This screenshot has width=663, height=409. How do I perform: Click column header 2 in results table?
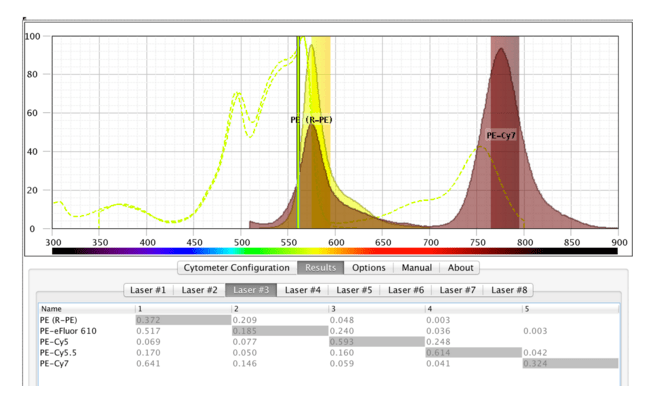click(x=280, y=309)
